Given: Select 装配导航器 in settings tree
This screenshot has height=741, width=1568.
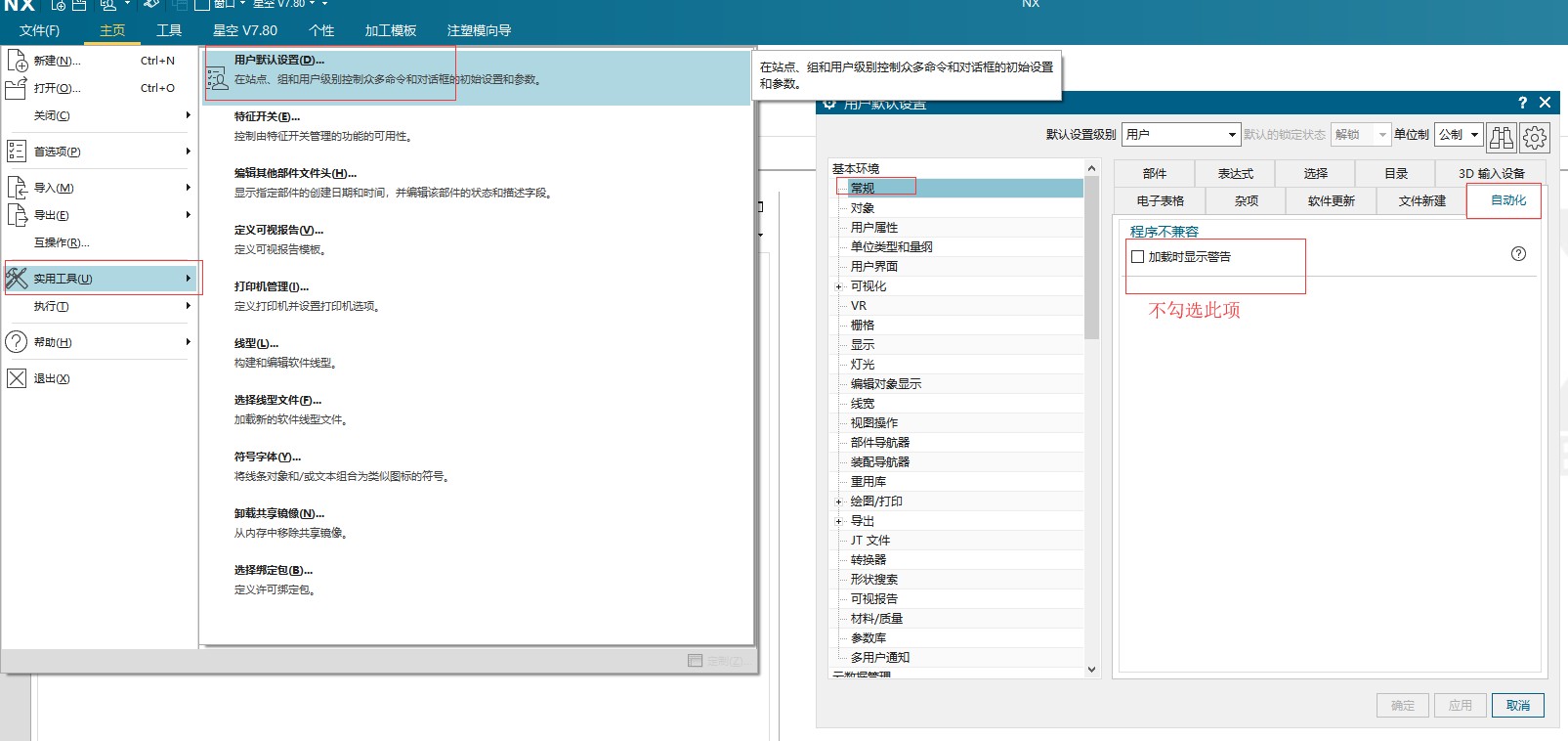Looking at the screenshot, I should (880, 462).
